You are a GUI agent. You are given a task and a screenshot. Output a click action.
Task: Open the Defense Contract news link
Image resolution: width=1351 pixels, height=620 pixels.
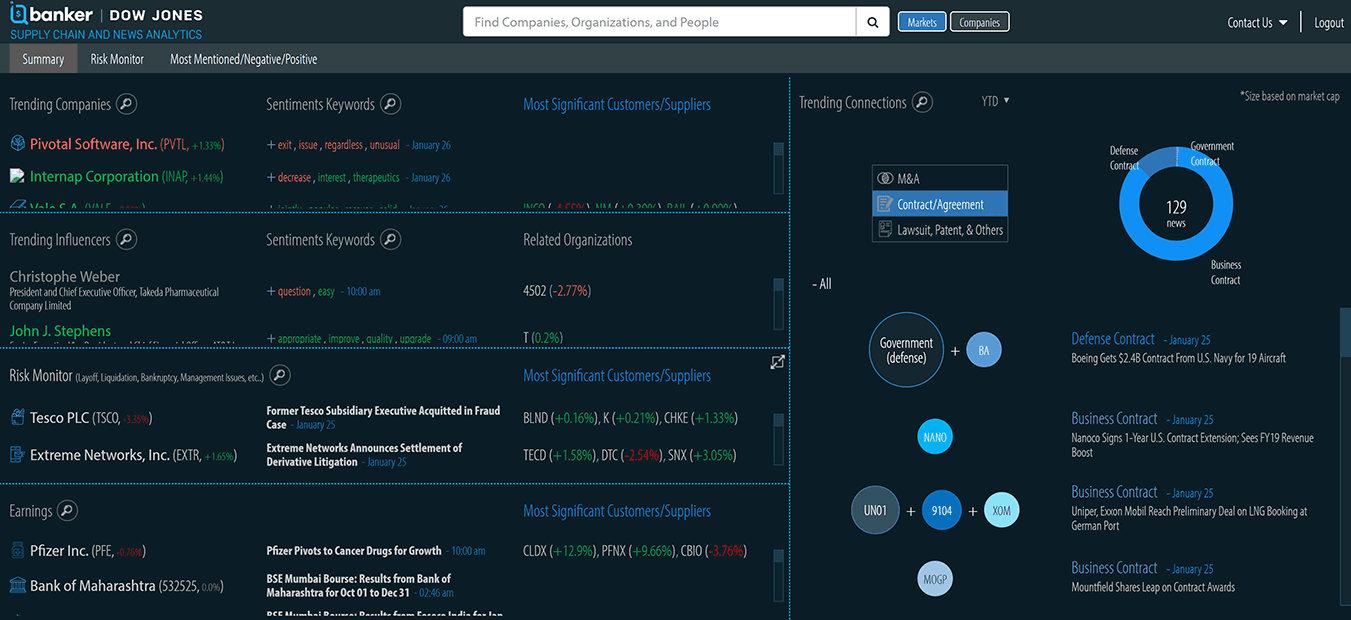[1113, 339]
